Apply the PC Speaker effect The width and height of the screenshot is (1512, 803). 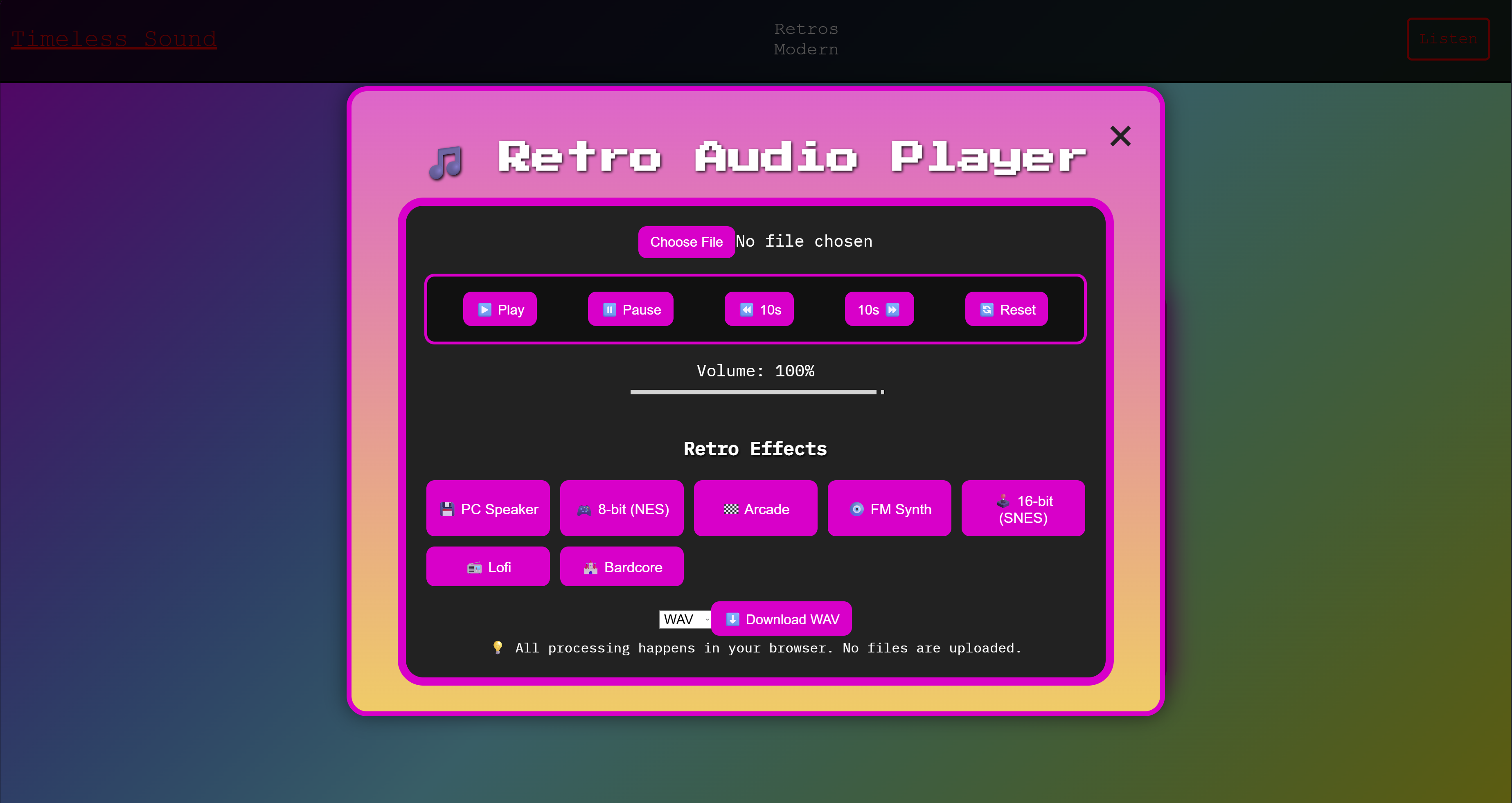[488, 508]
